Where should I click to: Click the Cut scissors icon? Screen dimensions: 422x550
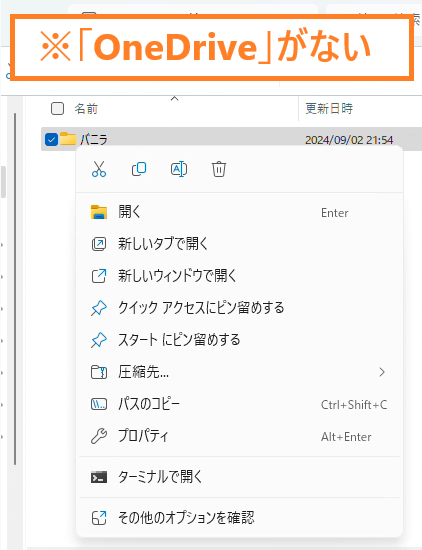99,169
